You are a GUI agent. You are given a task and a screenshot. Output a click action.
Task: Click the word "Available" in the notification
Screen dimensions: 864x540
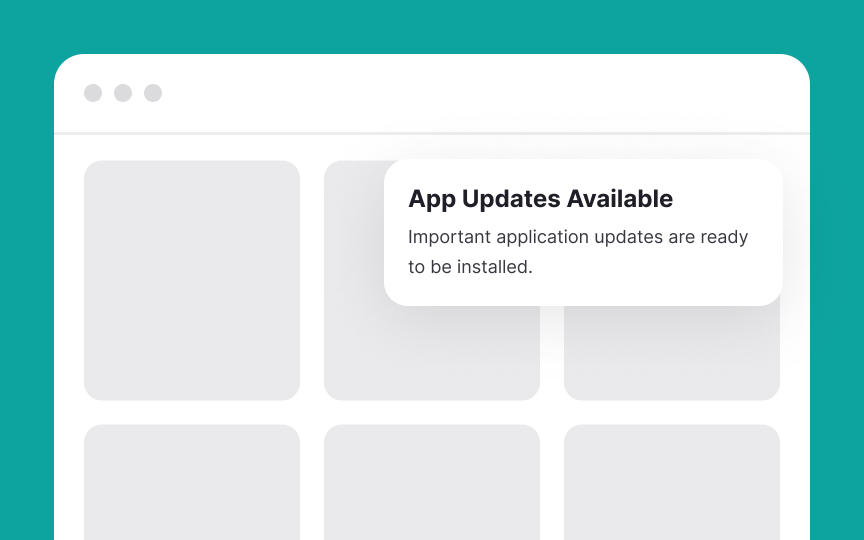(620, 199)
